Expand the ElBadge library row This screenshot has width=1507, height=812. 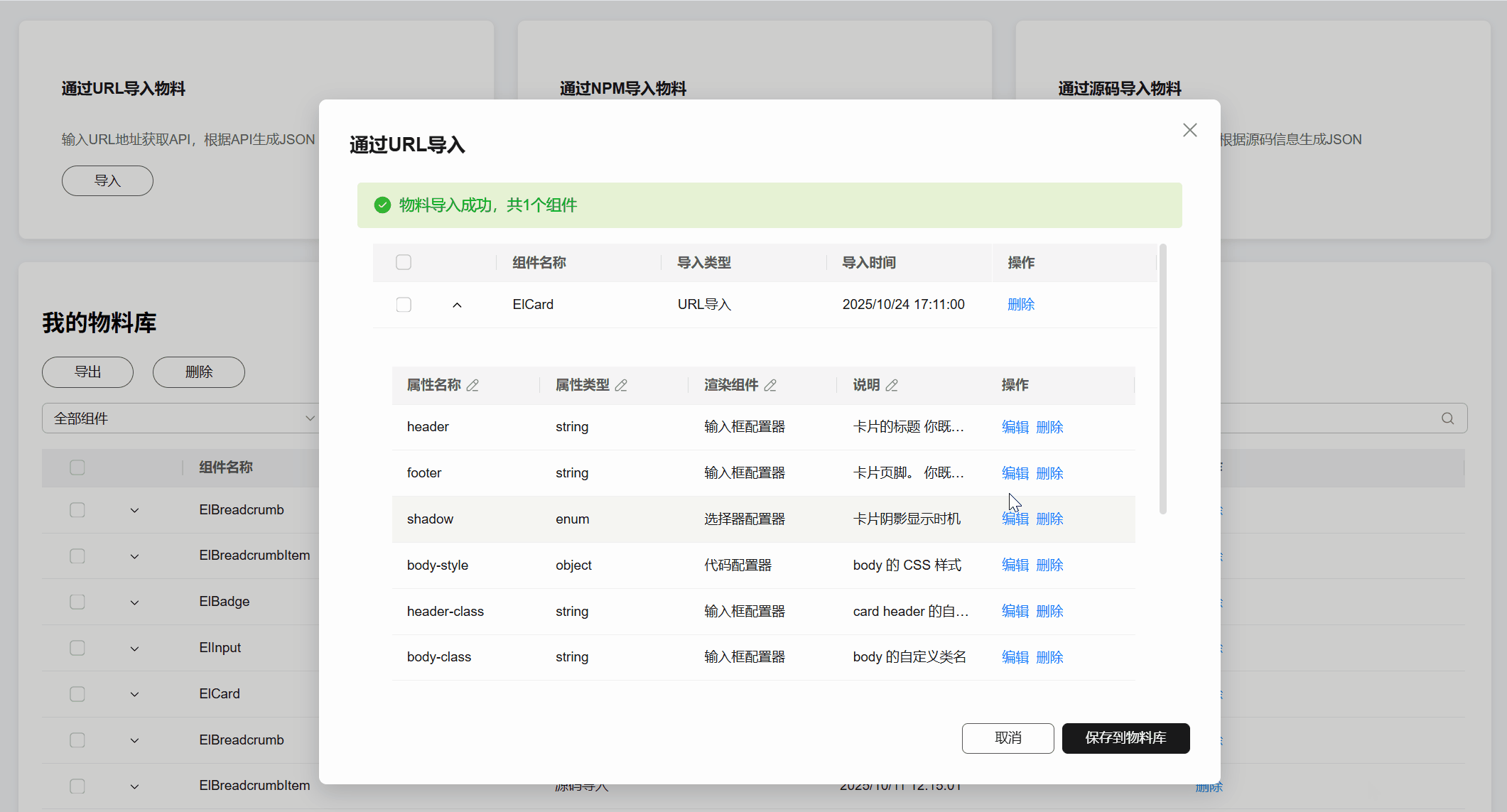click(x=134, y=602)
